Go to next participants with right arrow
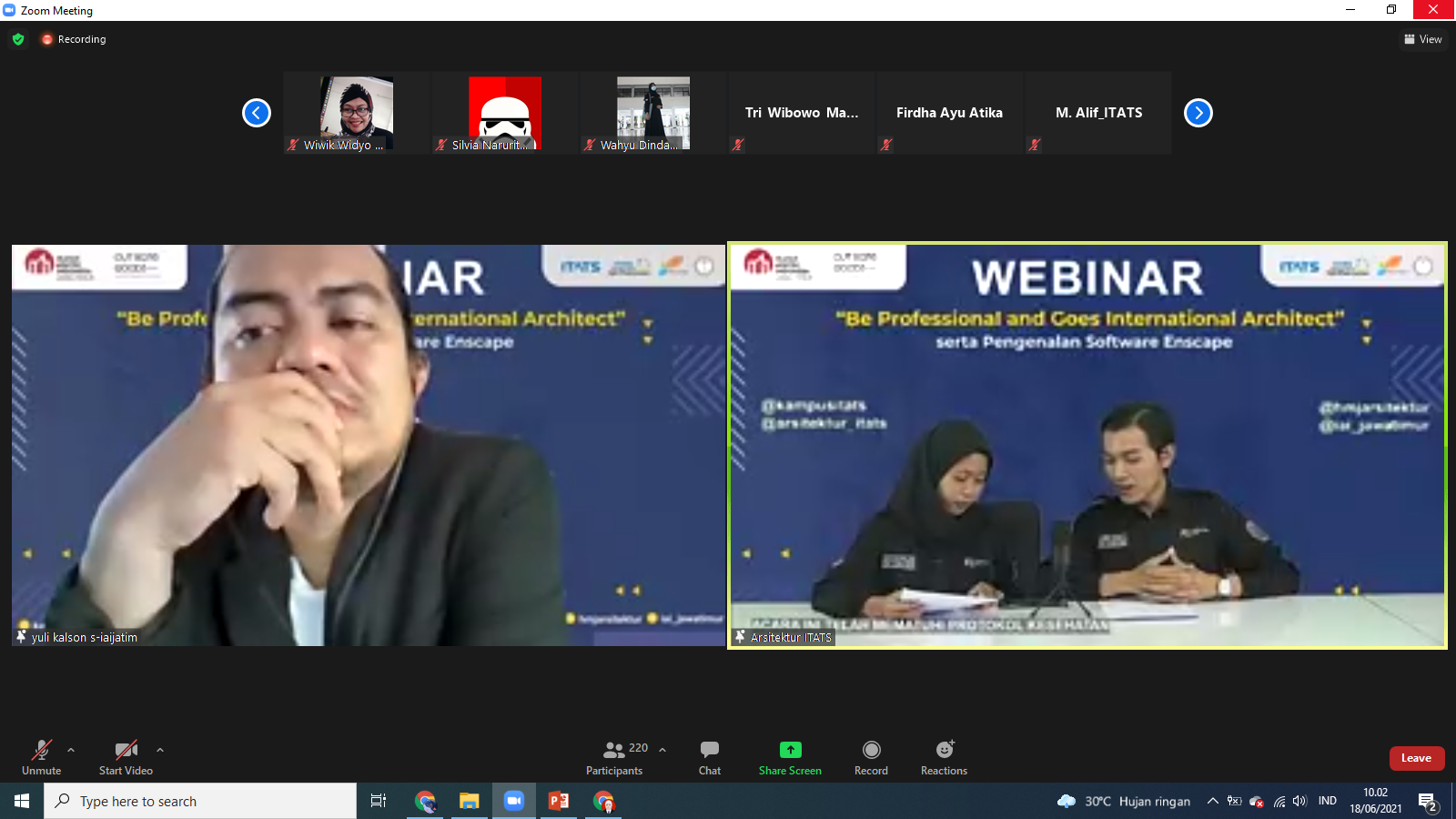The height and width of the screenshot is (819, 1456). click(x=1198, y=113)
